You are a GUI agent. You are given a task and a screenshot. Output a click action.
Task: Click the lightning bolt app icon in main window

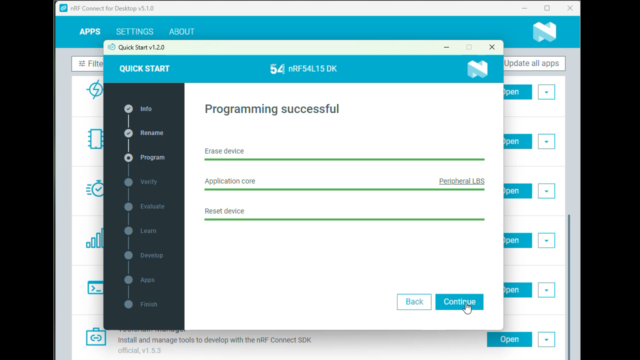click(95, 89)
